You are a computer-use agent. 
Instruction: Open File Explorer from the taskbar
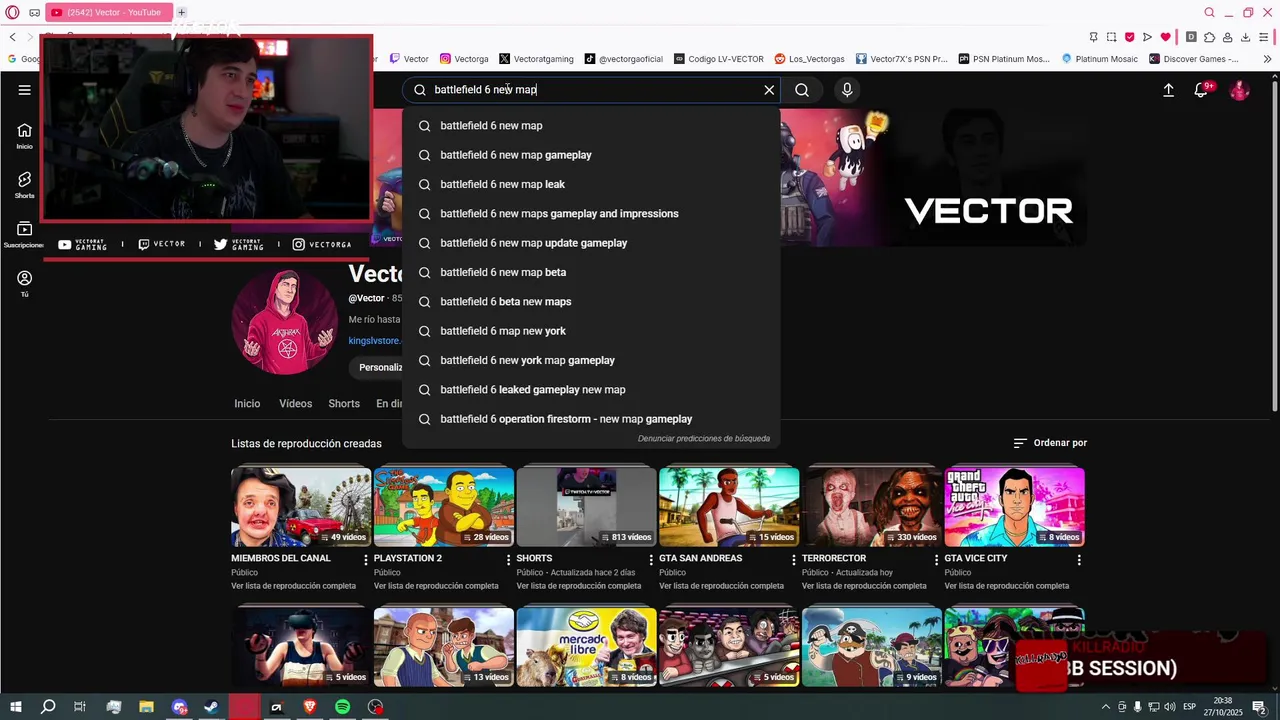point(146,707)
